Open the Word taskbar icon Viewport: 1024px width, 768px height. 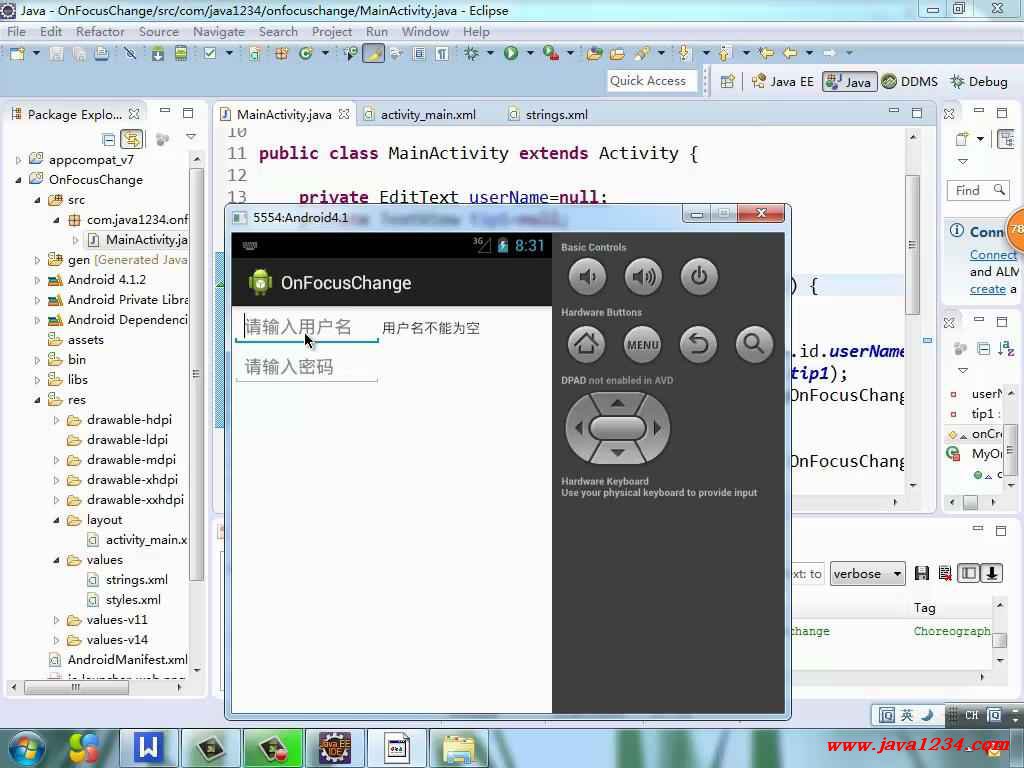(149, 748)
